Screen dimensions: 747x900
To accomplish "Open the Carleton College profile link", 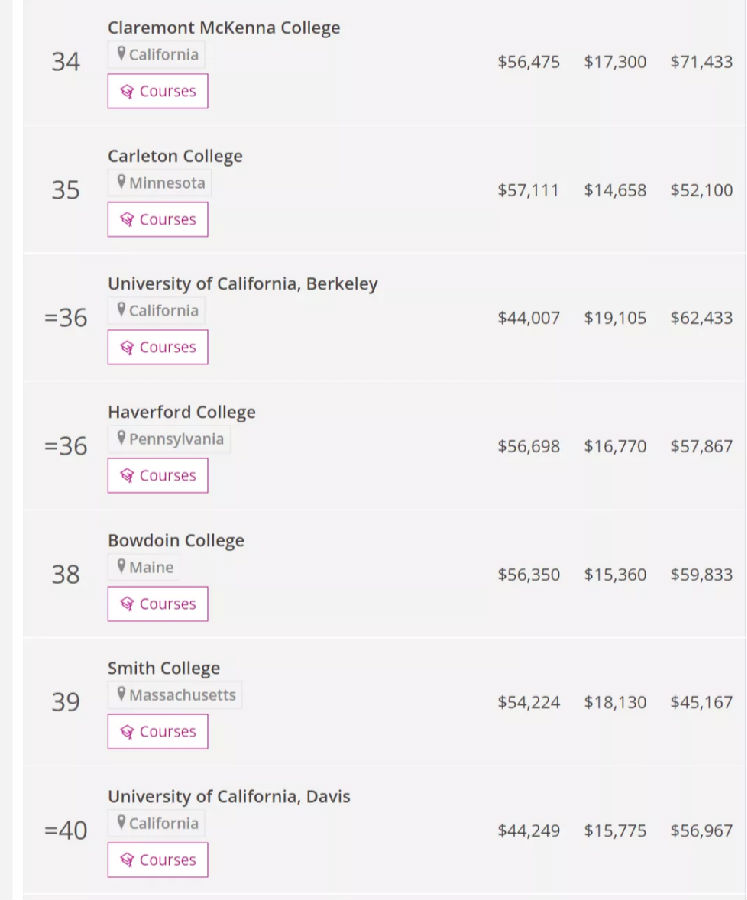I will click(175, 156).
